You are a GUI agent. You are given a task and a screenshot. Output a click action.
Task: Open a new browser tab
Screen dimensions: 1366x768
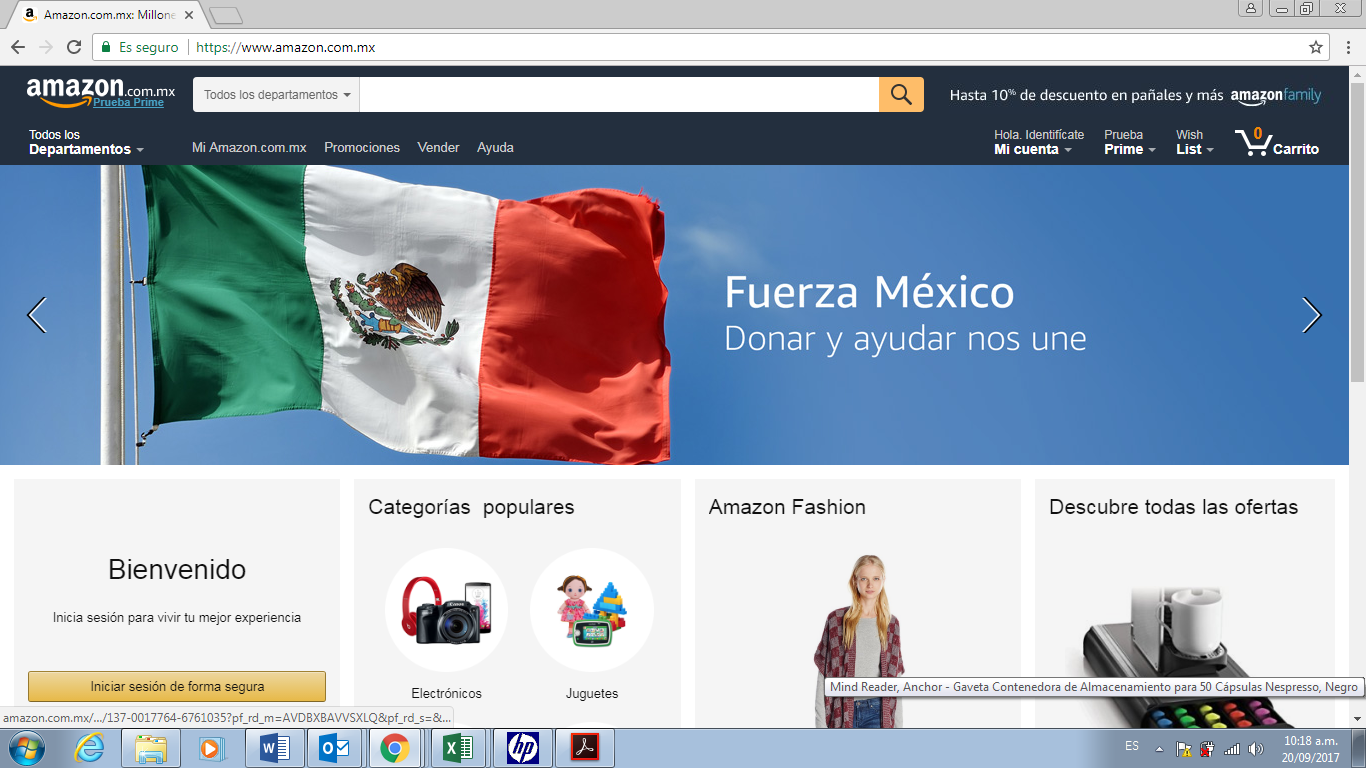click(226, 15)
